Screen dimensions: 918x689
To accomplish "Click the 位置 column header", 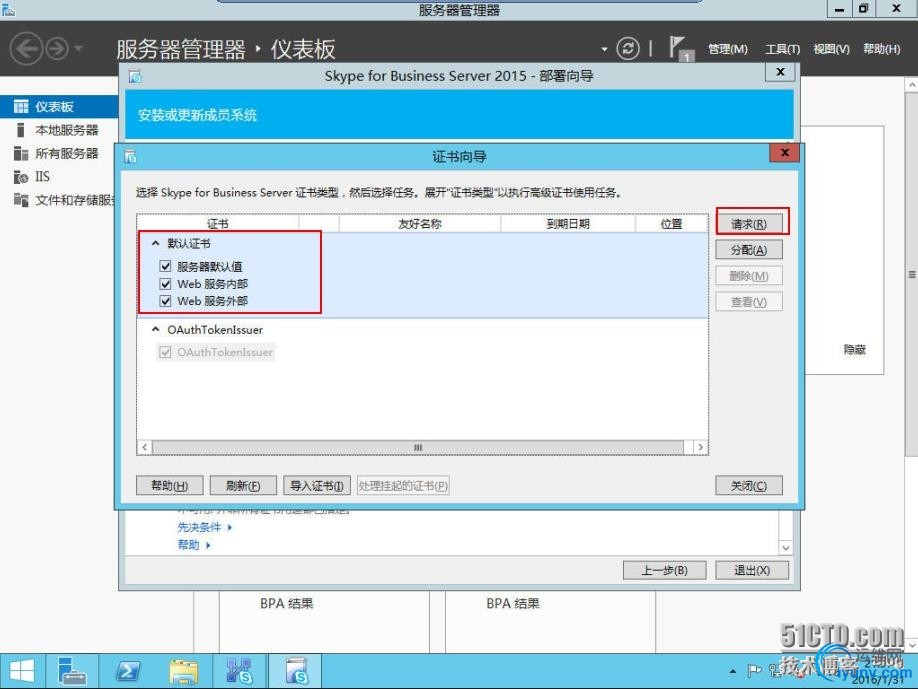I will 672,224.
